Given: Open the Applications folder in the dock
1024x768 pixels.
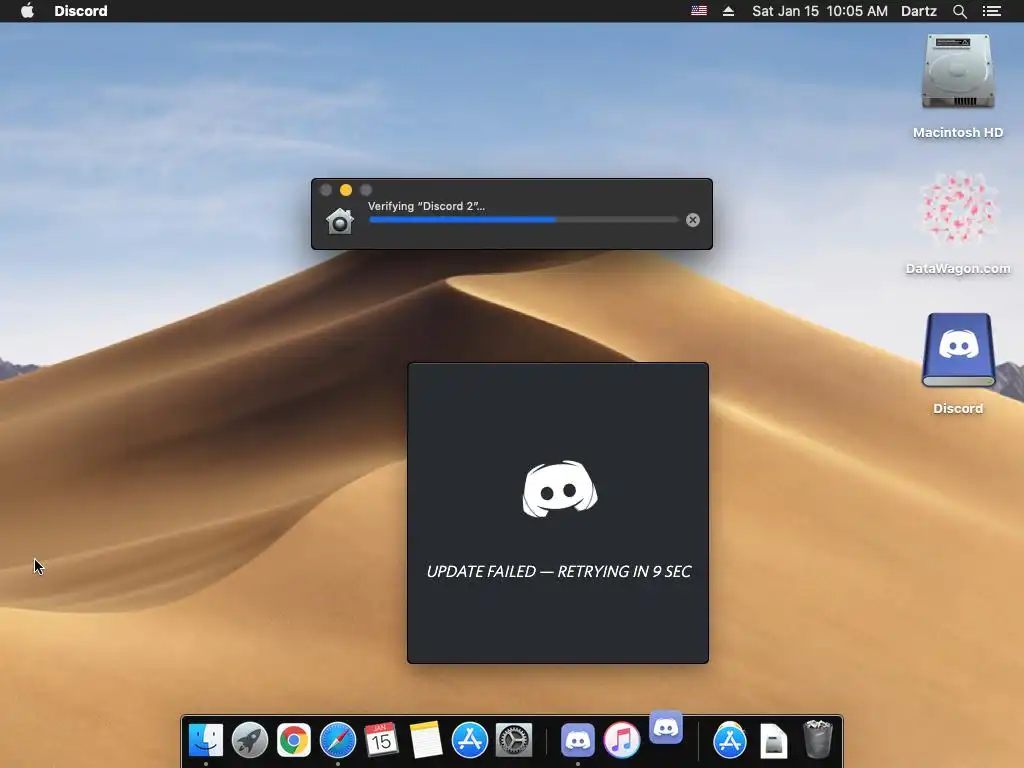Looking at the screenshot, I should point(729,741).
